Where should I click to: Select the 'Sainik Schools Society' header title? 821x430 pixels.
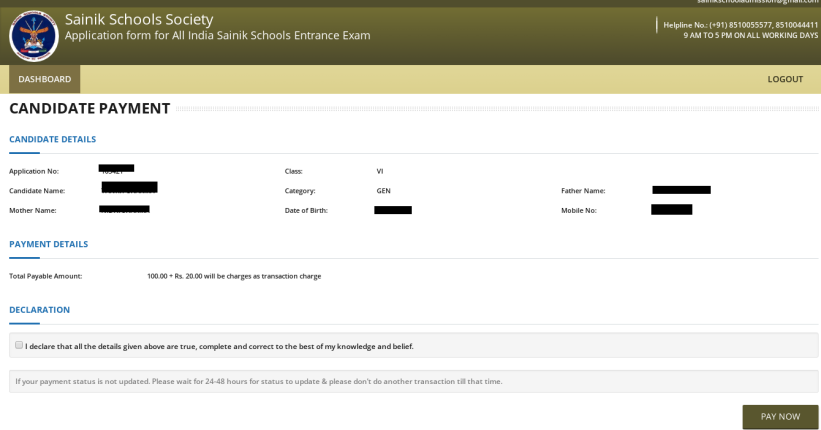[139, 19]
